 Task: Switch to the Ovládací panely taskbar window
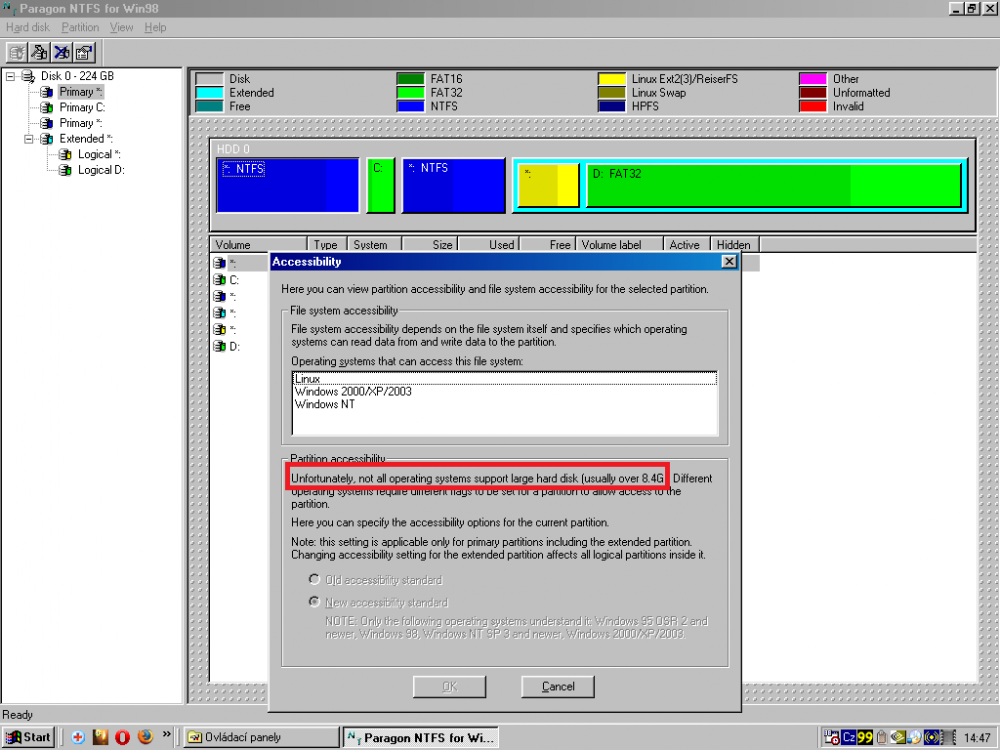pos(260,738)
